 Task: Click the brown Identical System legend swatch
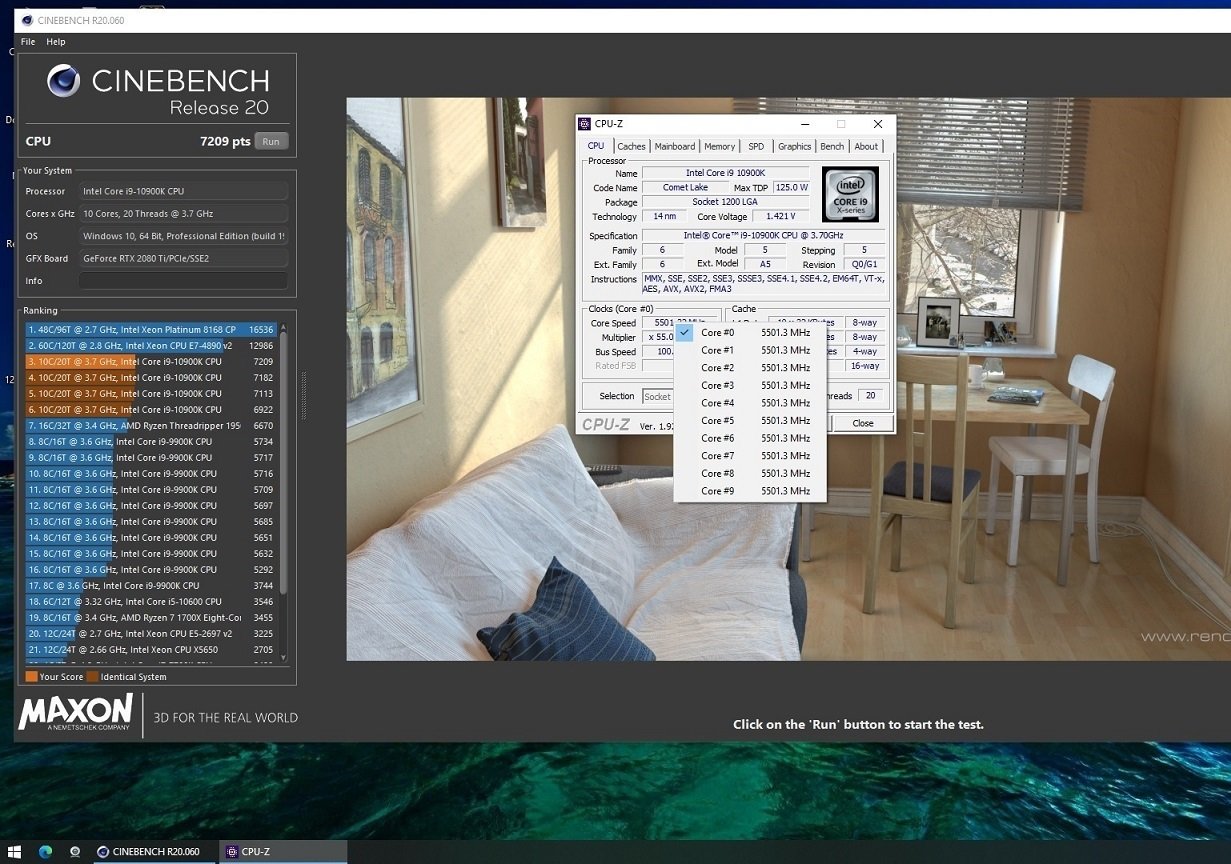pos(92,677)
